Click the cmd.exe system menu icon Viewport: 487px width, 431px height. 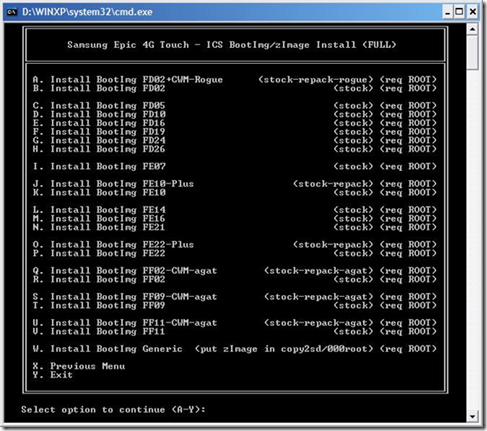[x=12, y=12]
